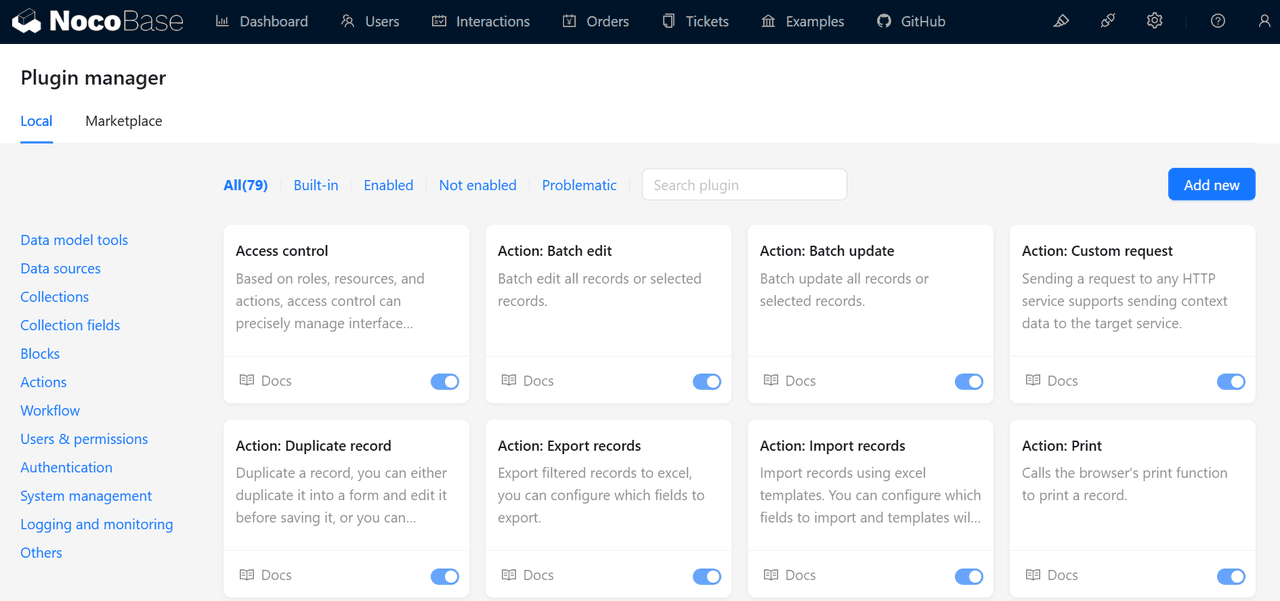Select Blocks category
Screen dimensions: 1280x601
pyautogui.click(x=40, y=353)
